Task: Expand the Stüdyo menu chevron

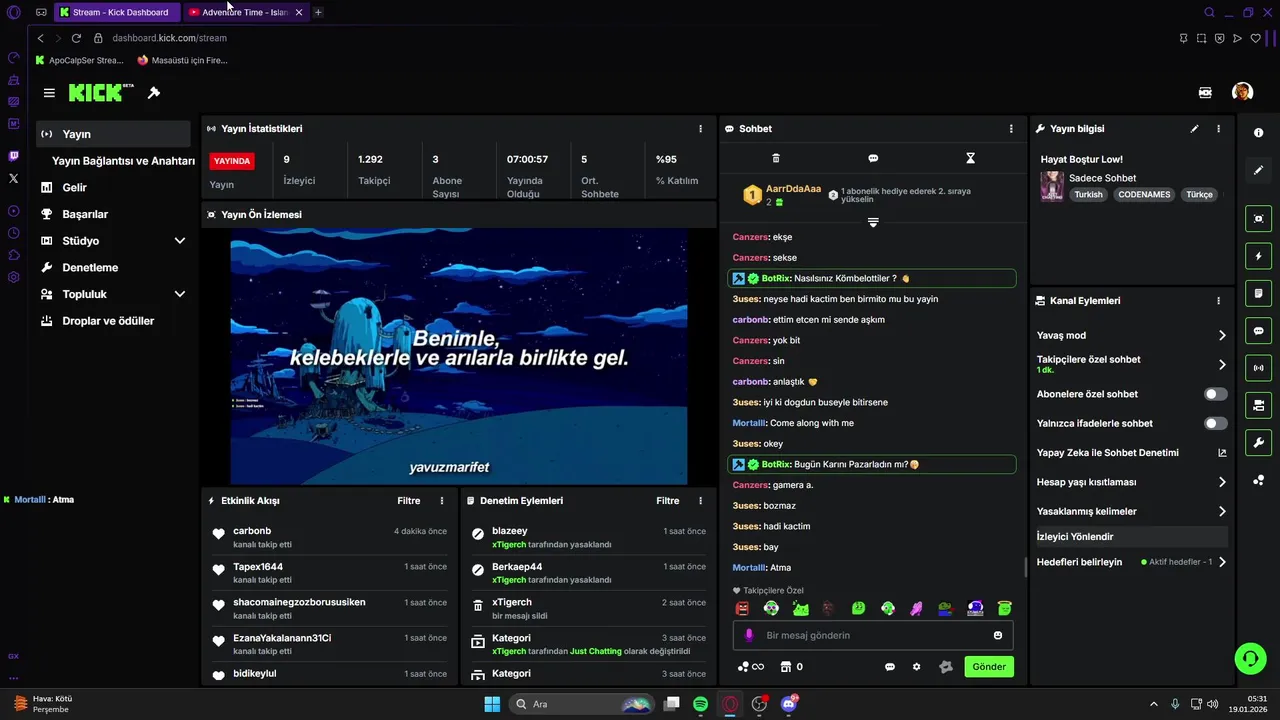Action: tap(180, 241)
